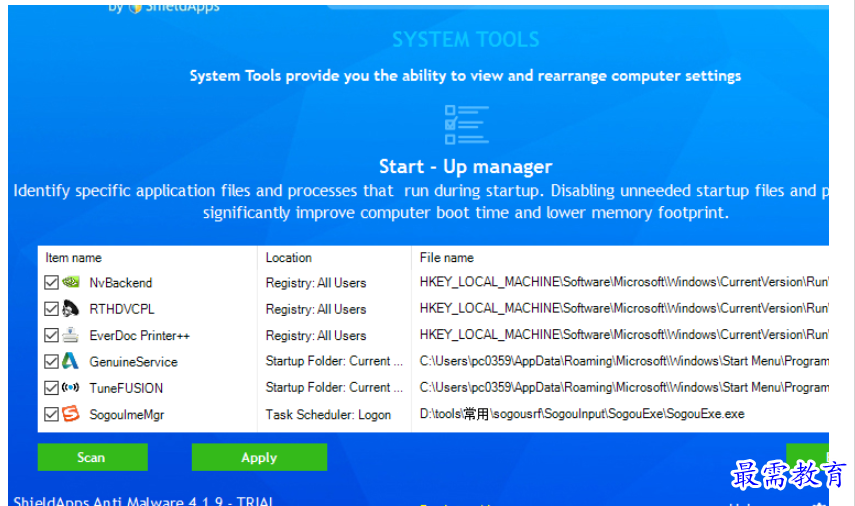Viewport: 855px width, 506px height.
Task: Click TuneFUSION's C:\Users\pc0359 file path
Action: pyautogui.click(x=624, y=387)
